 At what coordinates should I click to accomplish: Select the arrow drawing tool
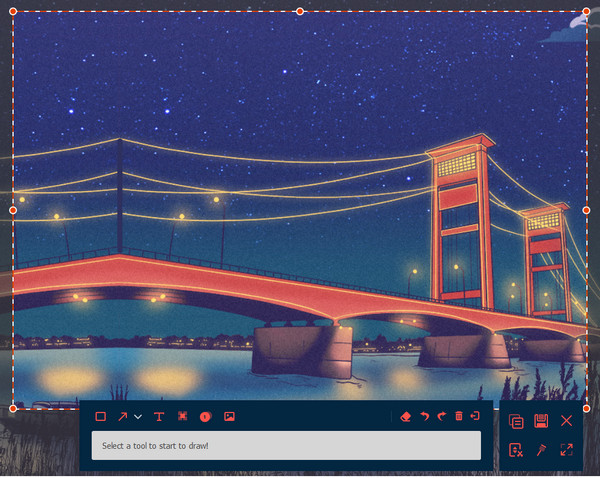coord(122,416)
